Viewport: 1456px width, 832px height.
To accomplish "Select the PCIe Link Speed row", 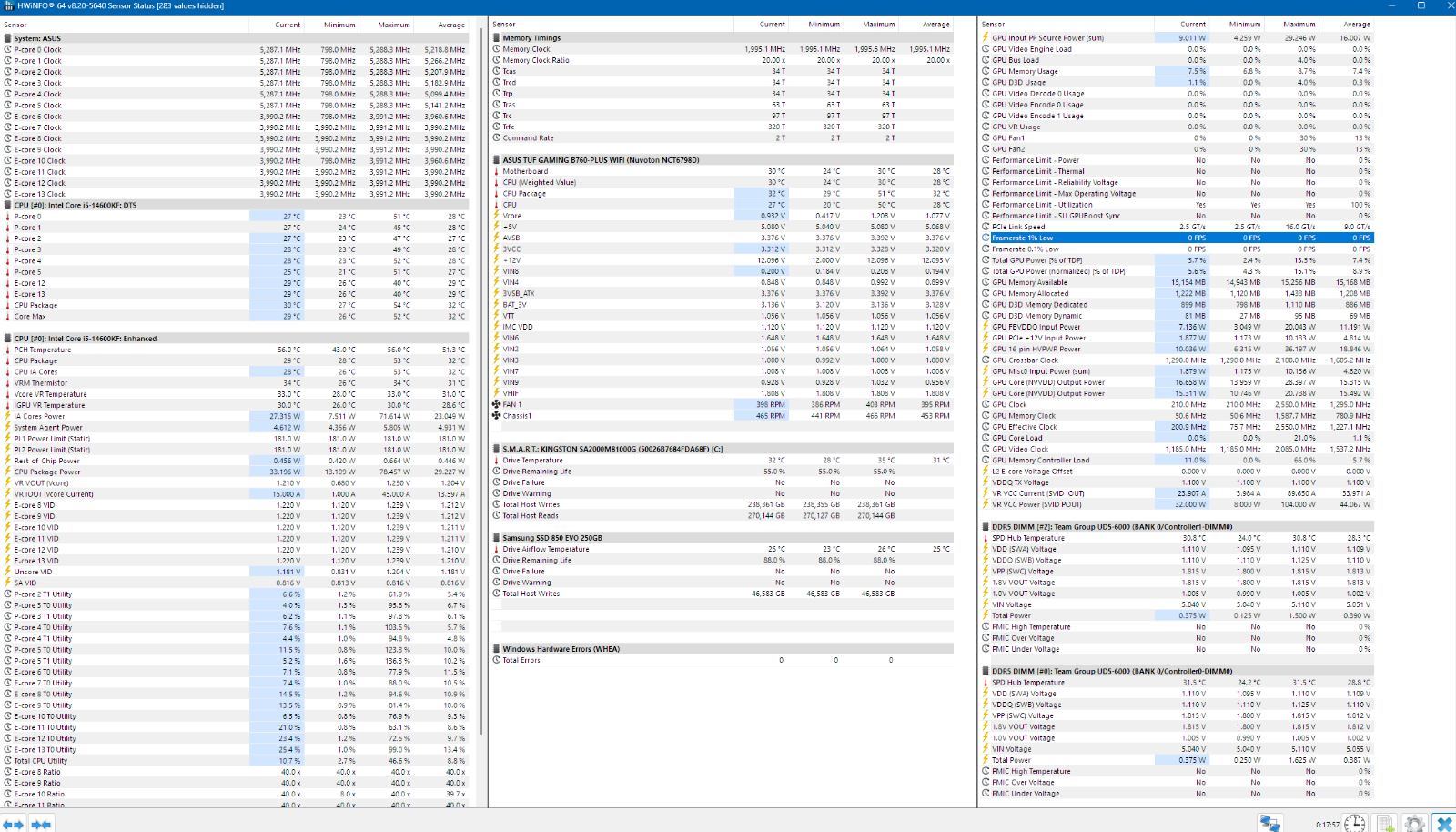I will click(1177, 227).
